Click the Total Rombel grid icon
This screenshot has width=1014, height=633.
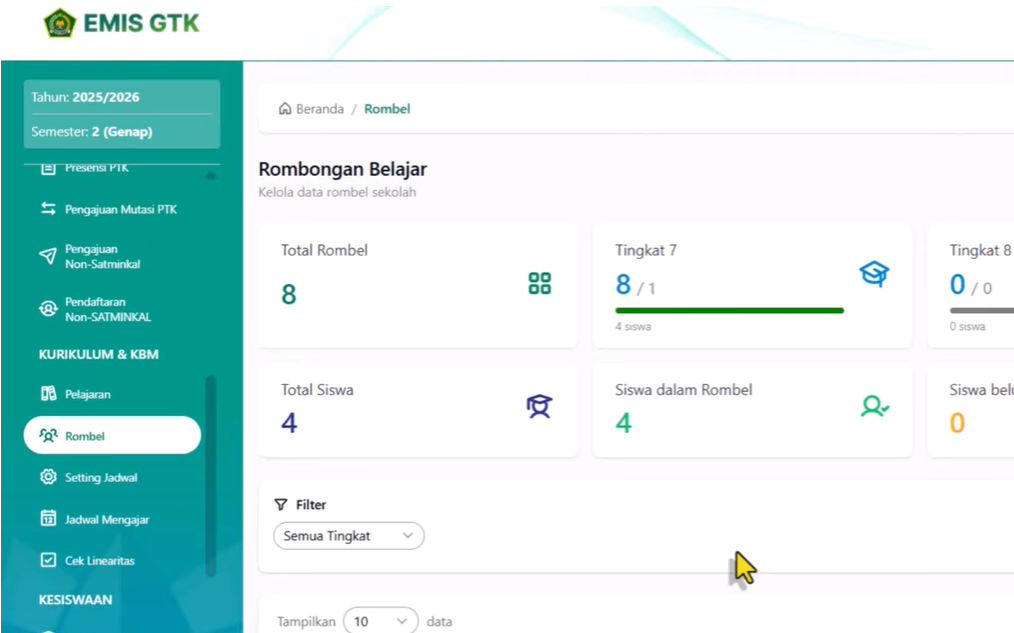coord(539,284)
